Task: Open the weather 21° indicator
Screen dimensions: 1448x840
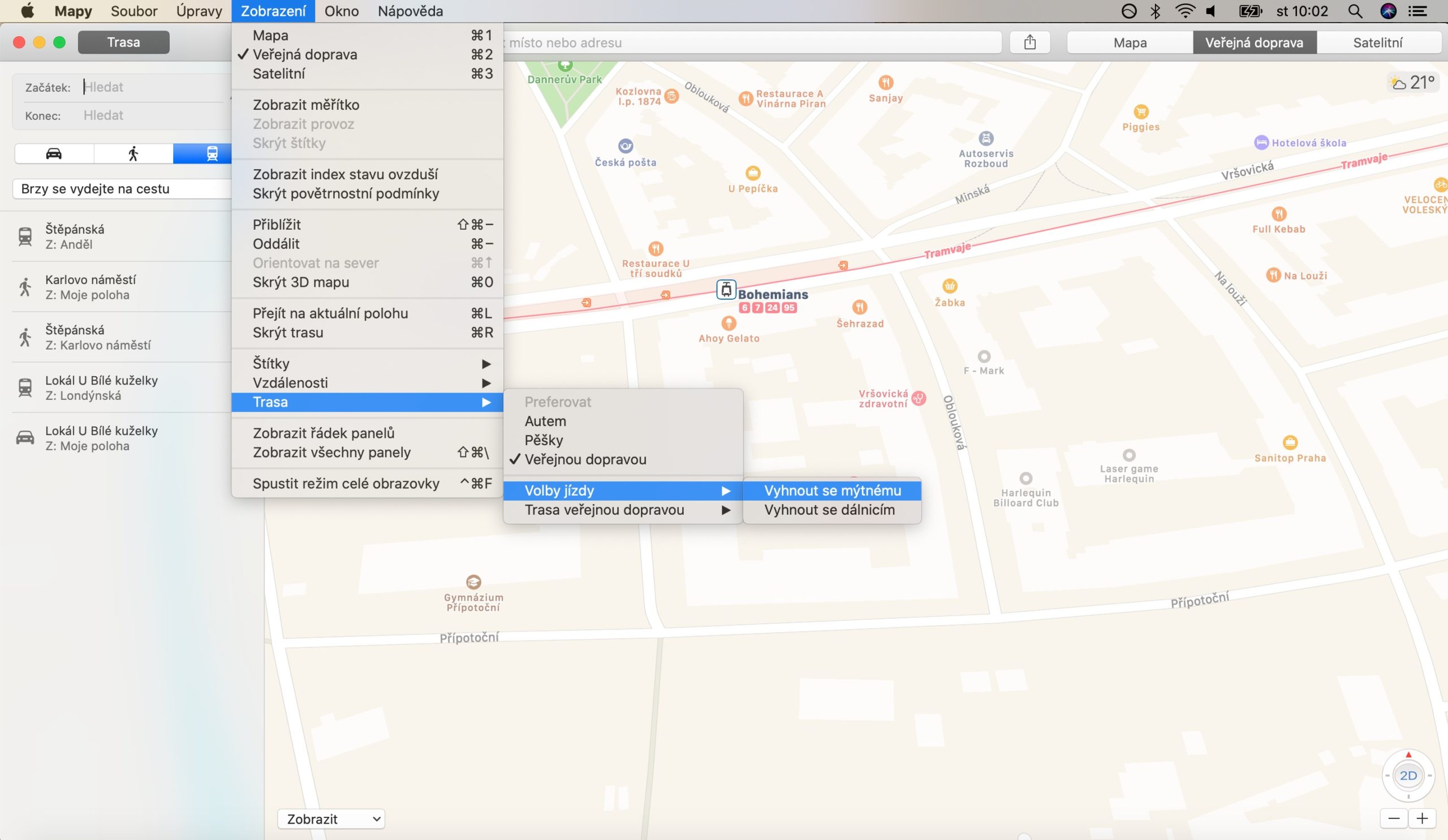Action: [x=1413, y=83]
